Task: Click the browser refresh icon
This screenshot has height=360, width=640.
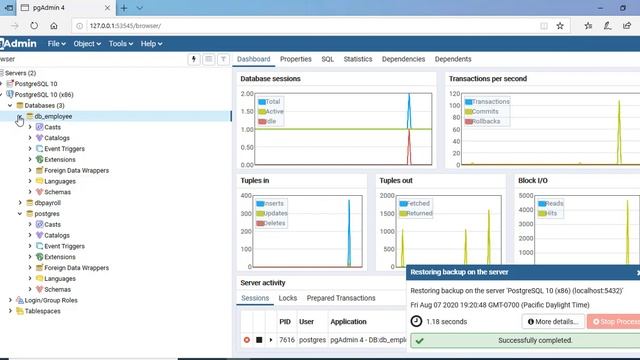Action: point(34,26)
